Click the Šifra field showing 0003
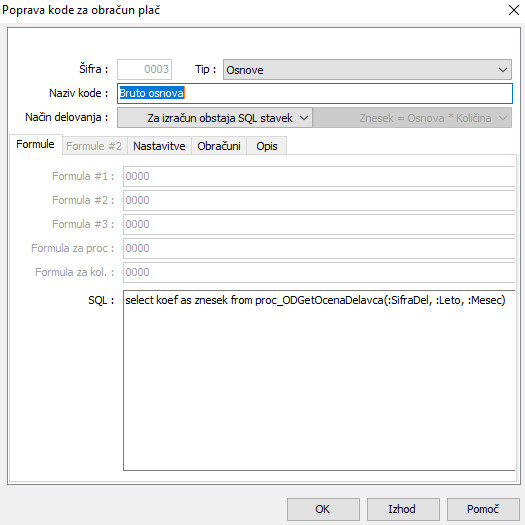525x525 pixels. [x=144, y=70]
